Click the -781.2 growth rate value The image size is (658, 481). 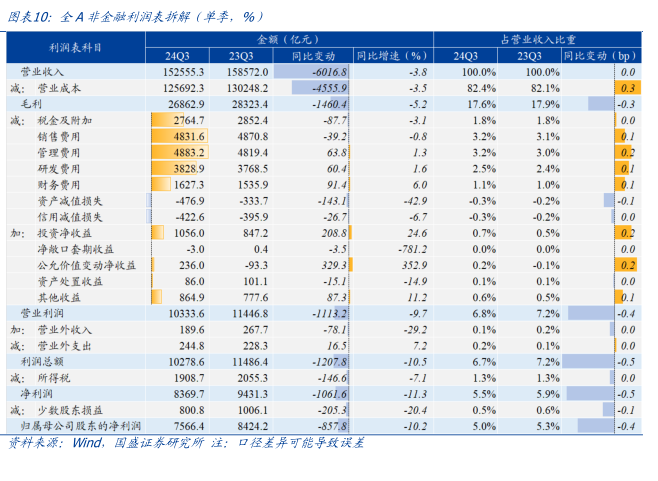point(410,249)
